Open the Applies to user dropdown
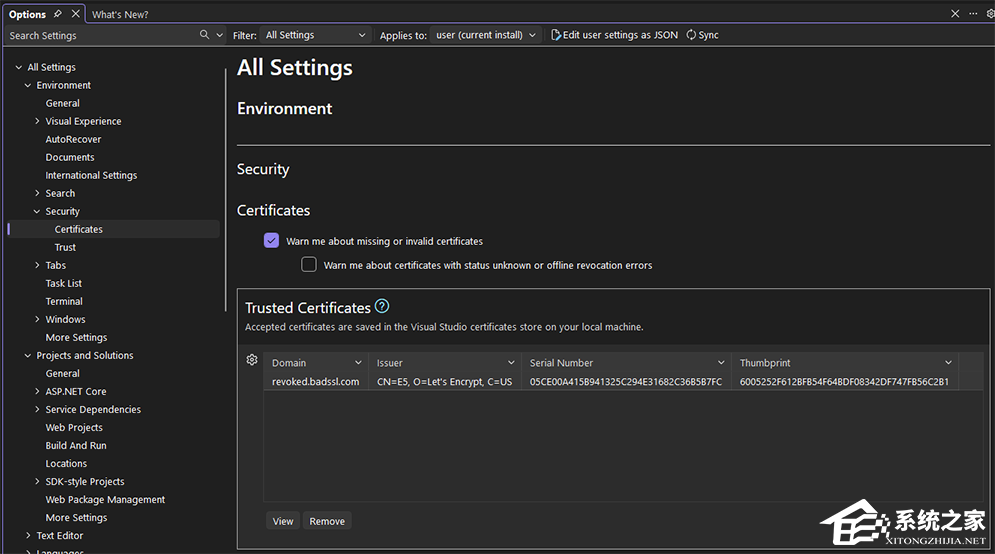Viewport: 995px width, 554px height. pos(485,35)
